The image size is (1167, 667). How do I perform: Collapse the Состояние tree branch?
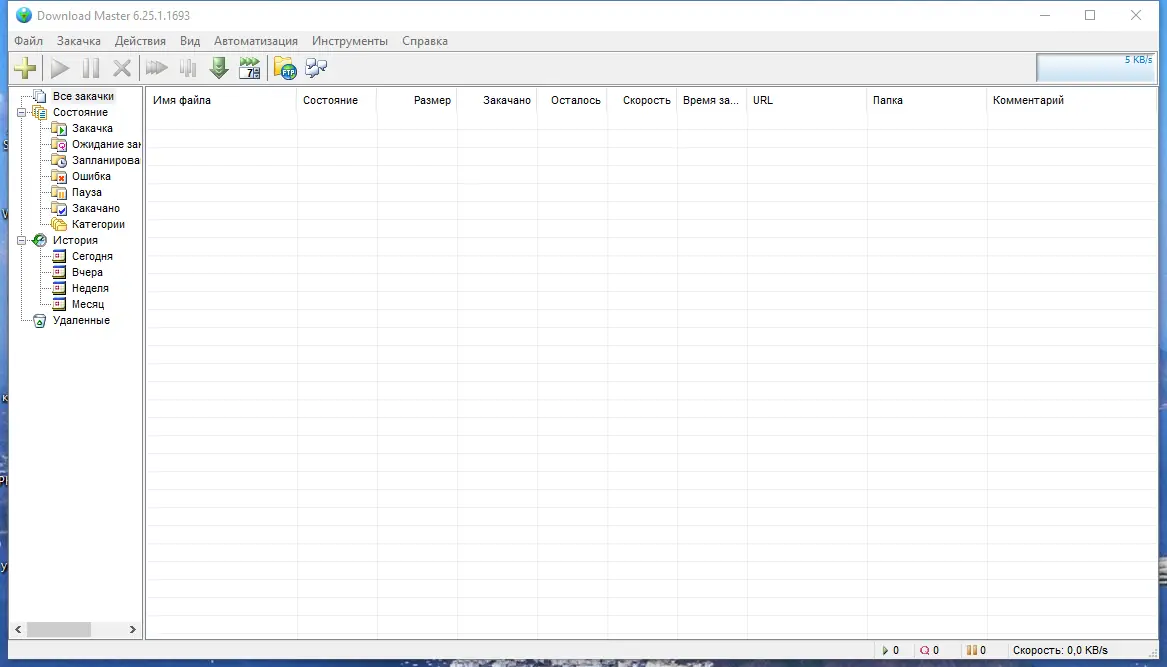(x=22, y=112)
